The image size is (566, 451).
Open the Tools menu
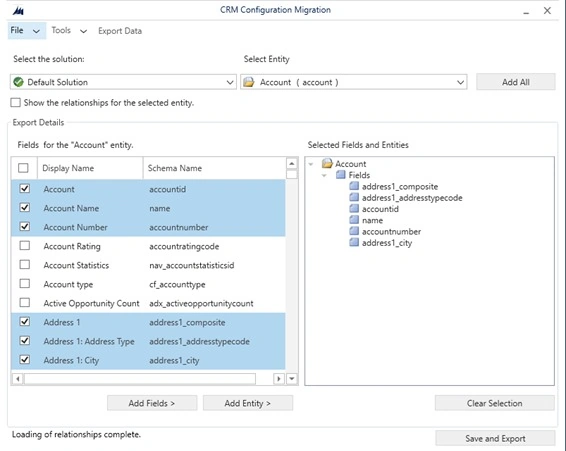click(x=69, y=31)
